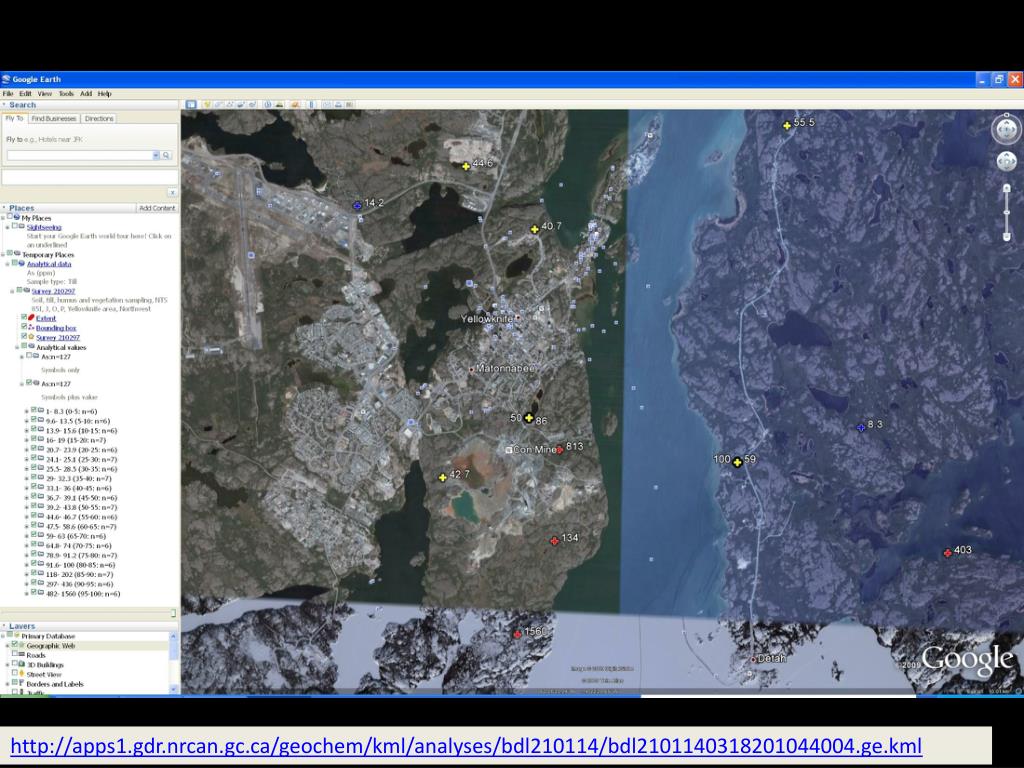Image resolution: width=1024 pixels, height=768 pixels.
Task: Expand the Sightseeing folder node
Action: click(x=8, y=227)
